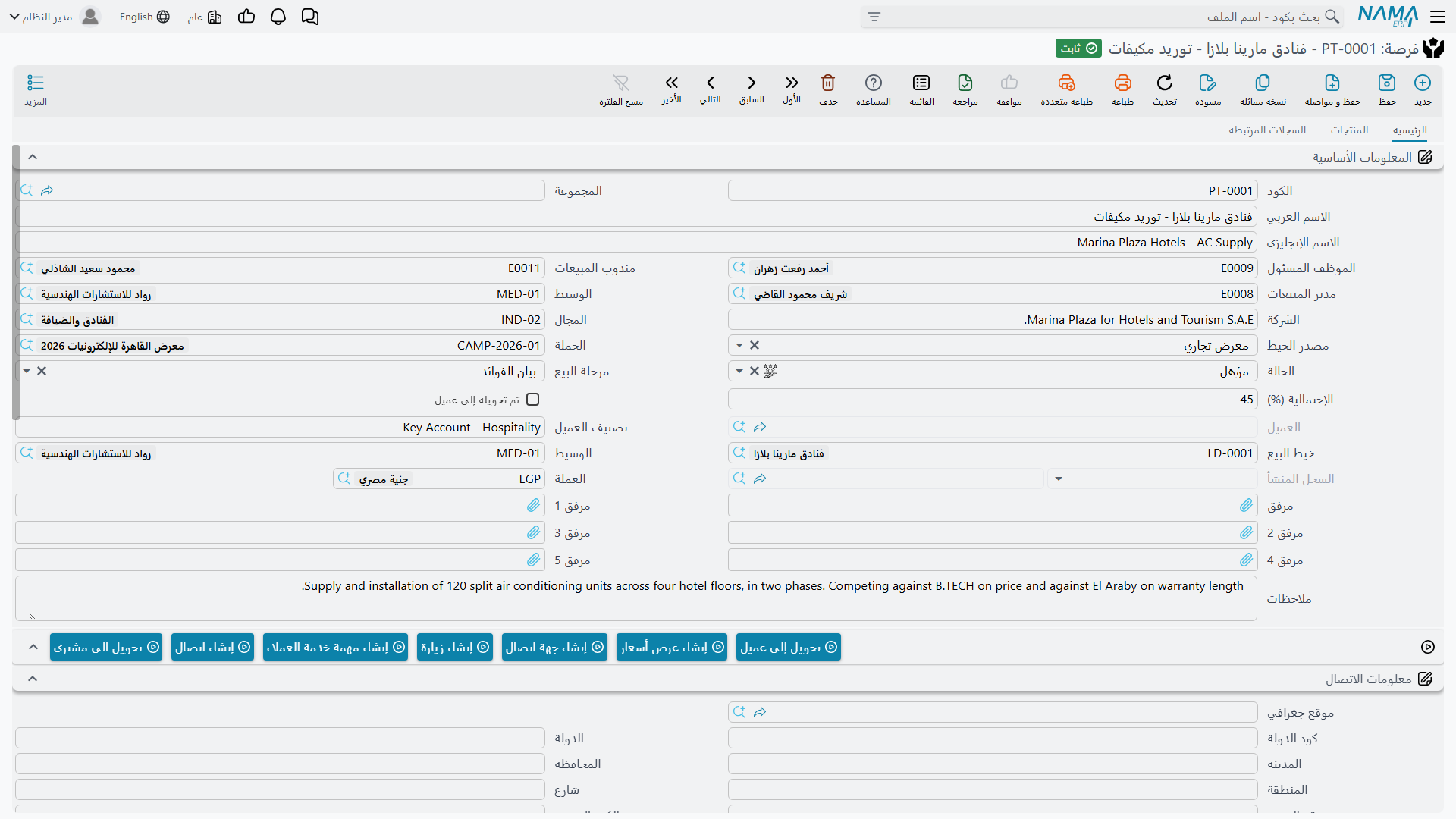The width and height of the screenshot is (1456, 819).
Task: Switch language to English
Action: (x=144, y=17)
